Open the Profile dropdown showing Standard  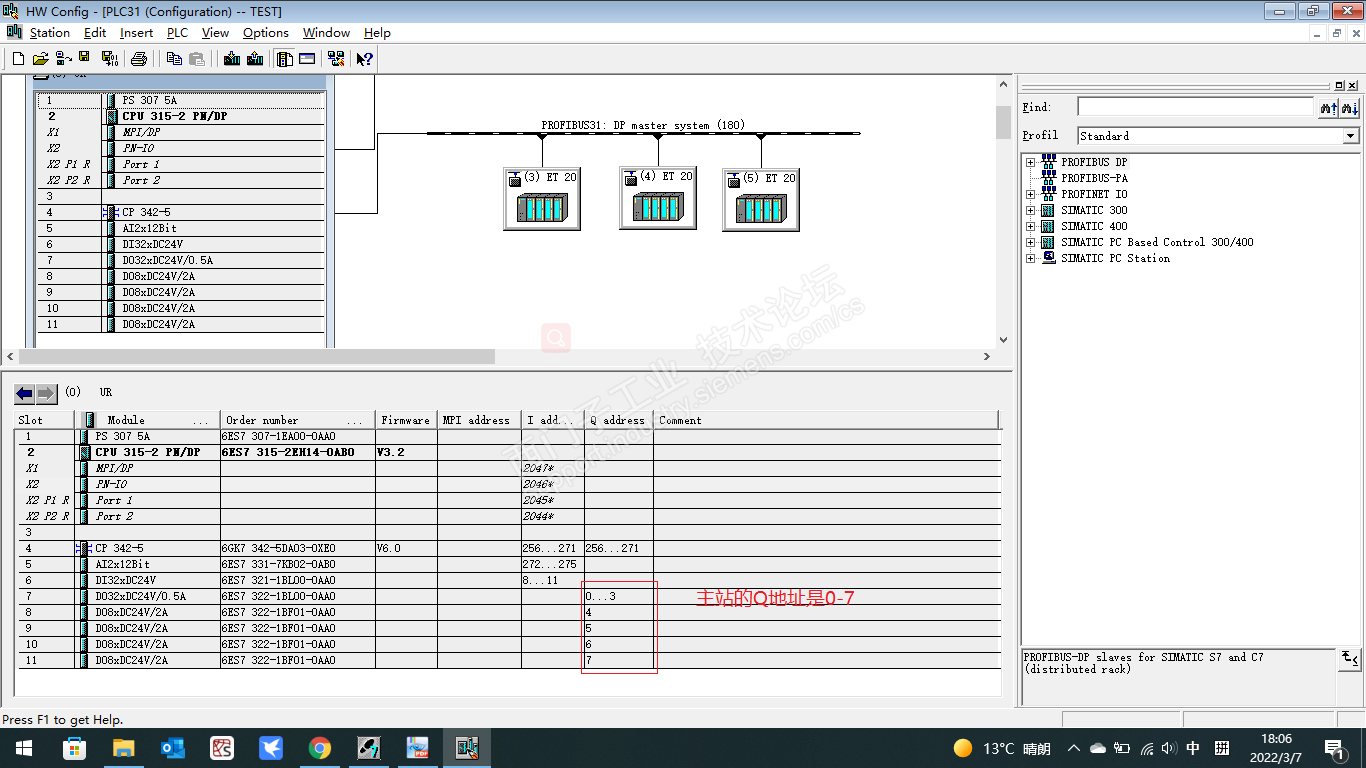click(x=1351, y=136)
